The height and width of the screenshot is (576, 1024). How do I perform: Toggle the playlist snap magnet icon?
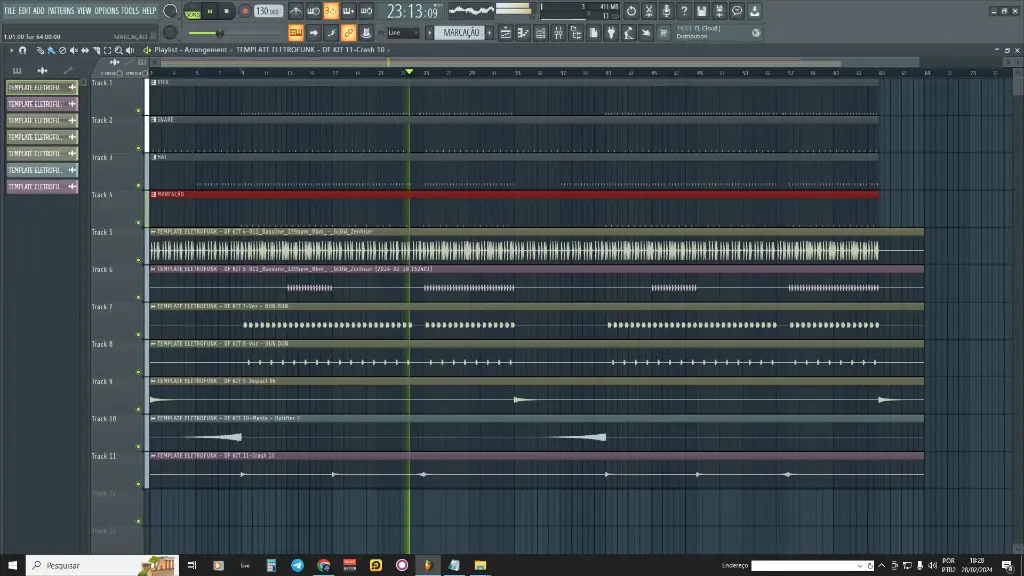click(23, 50)
